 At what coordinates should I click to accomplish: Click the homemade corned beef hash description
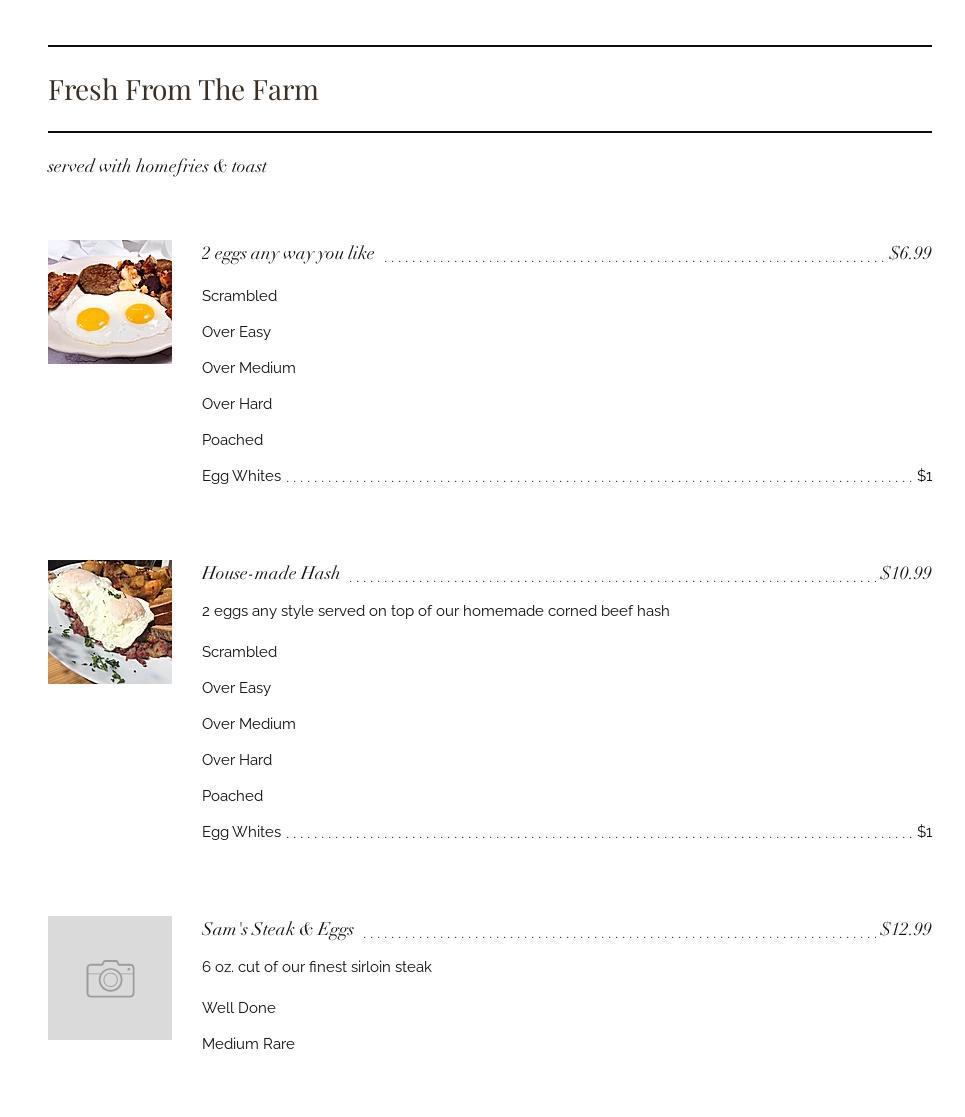tap(435, 611)
